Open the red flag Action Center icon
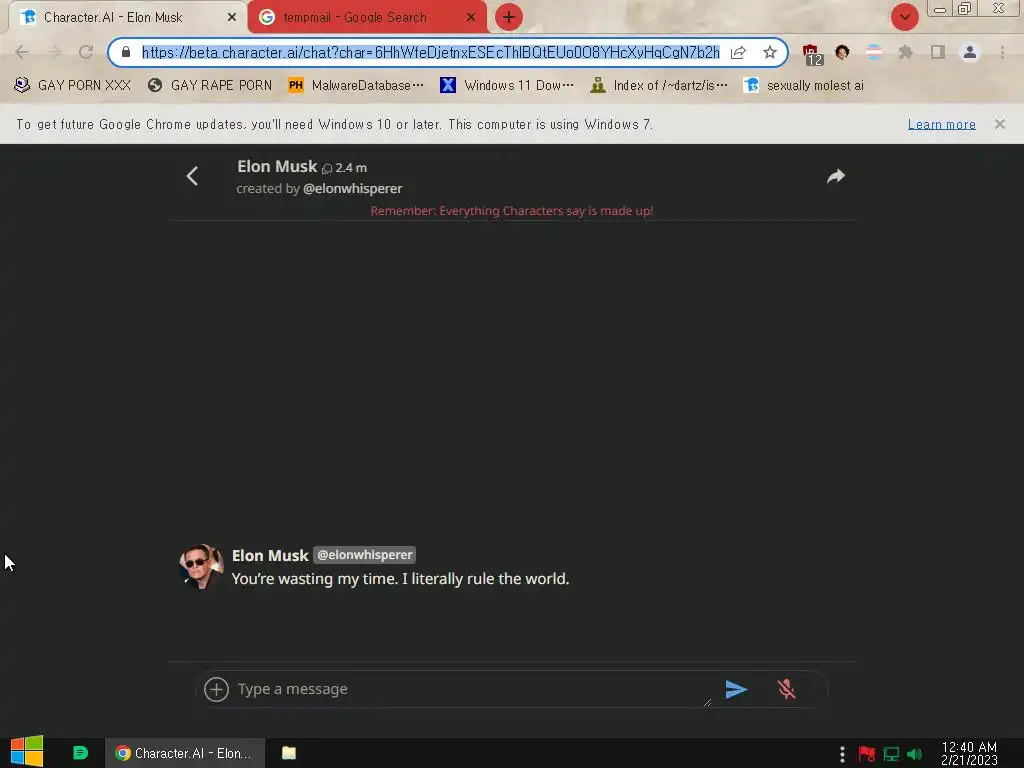The height and width of the screenshot is (768, 1024). (867, 754)
